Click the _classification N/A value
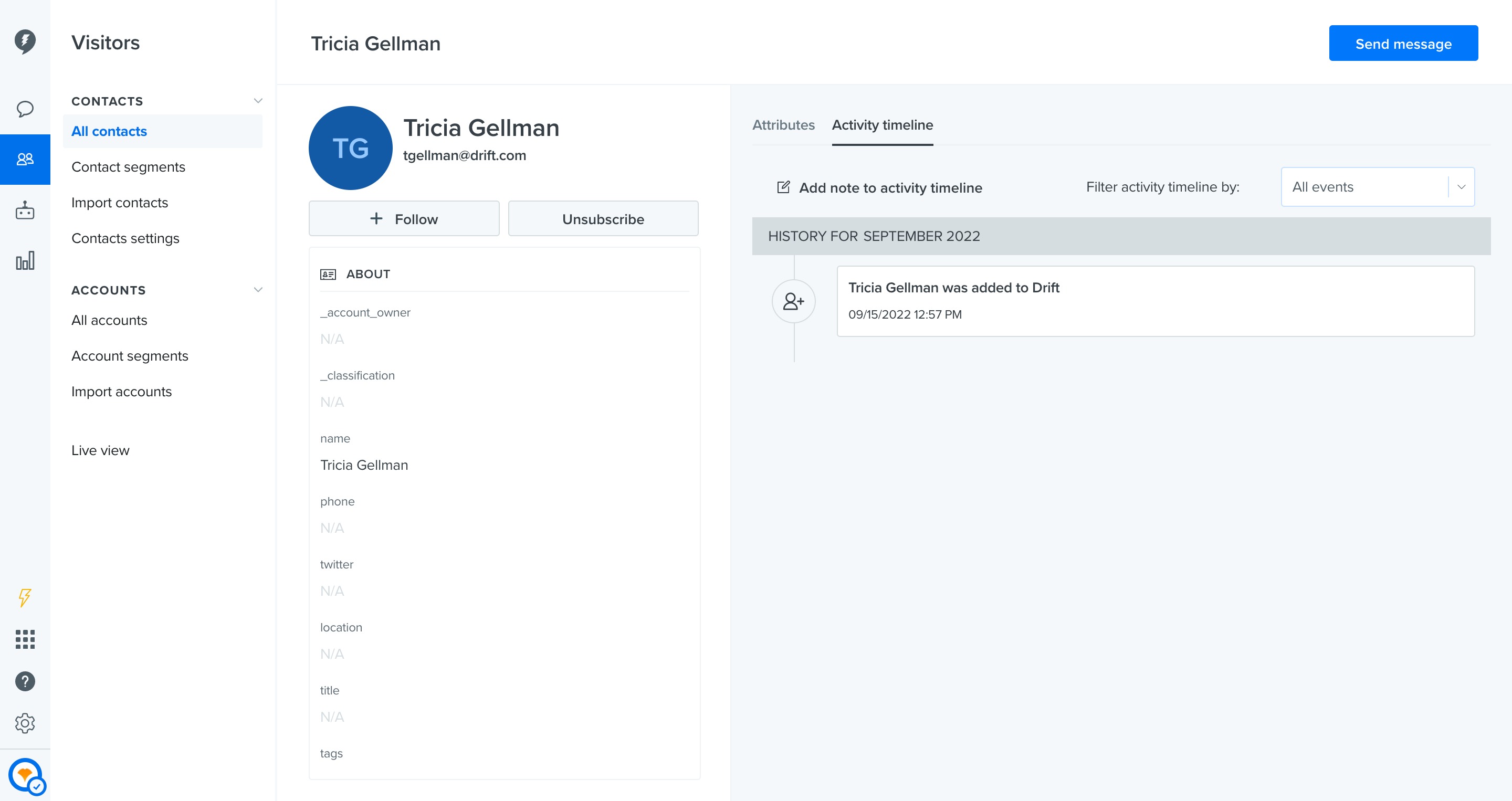Viewport: 1512px width, 801px height. tap(332, 402)
